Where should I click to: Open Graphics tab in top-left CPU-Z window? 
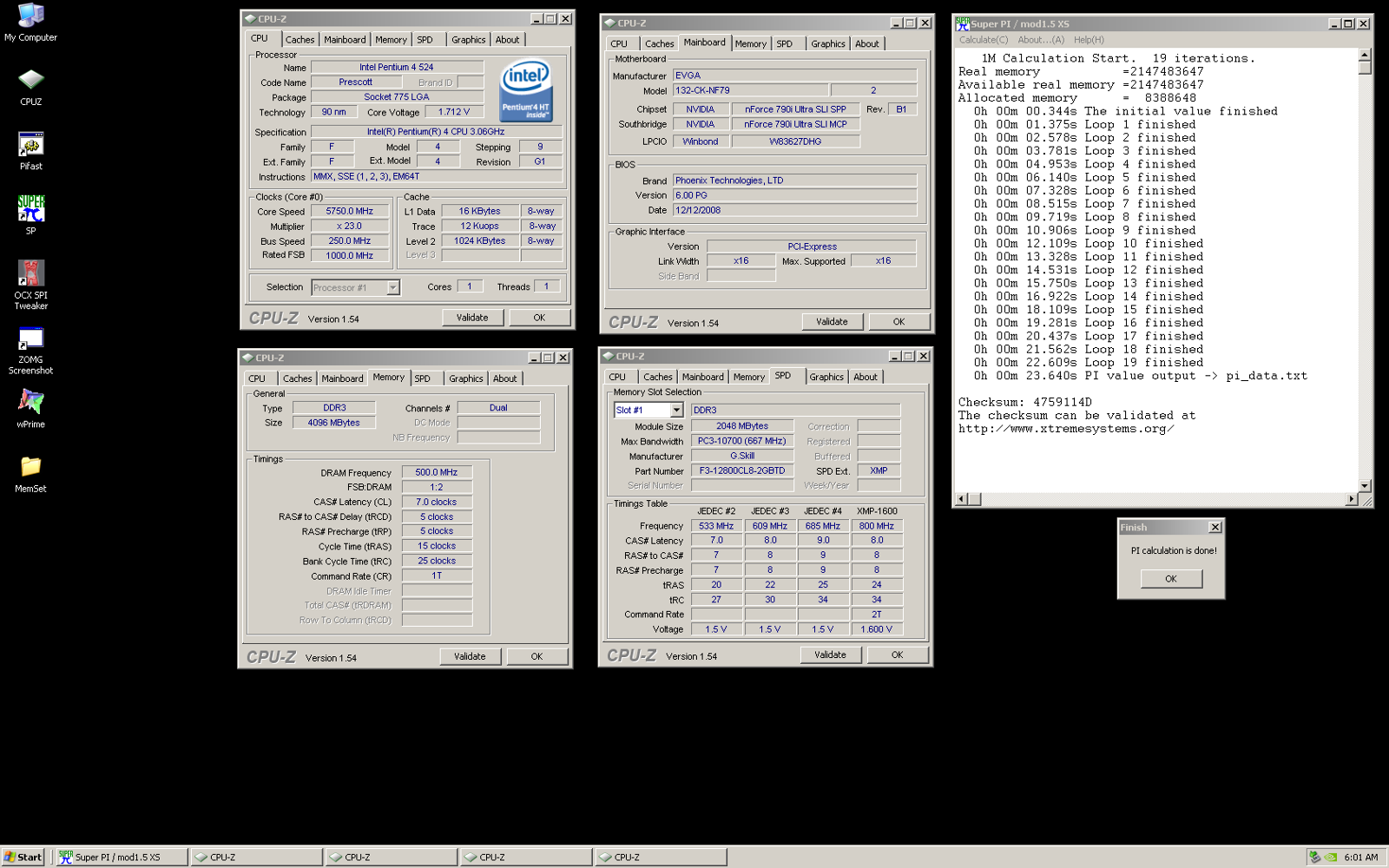(468, 40)
